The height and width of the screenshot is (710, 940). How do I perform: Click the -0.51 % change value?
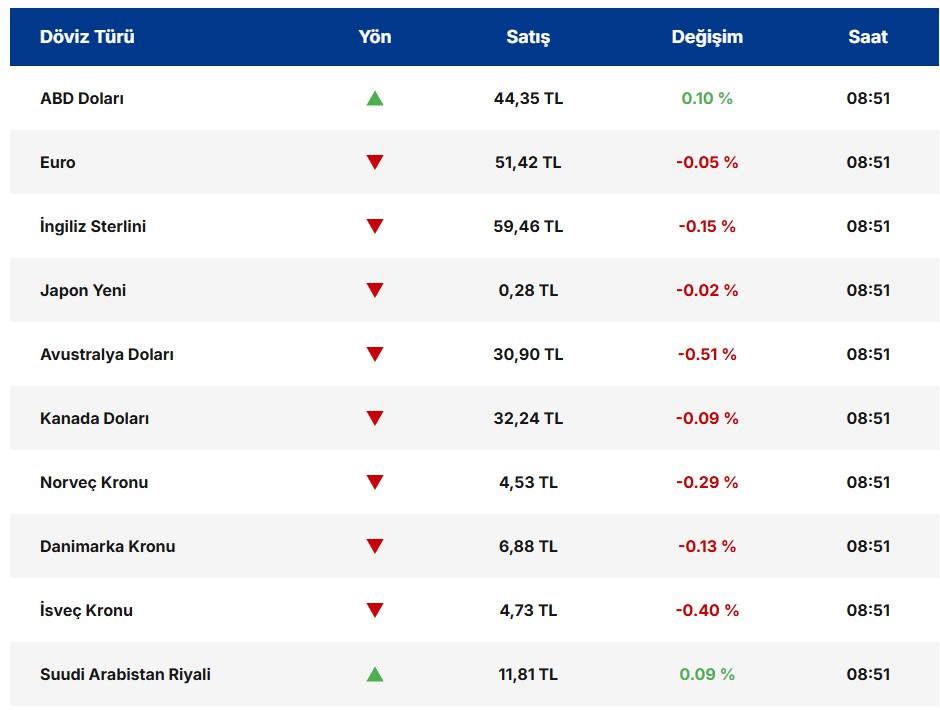(707, 354)
